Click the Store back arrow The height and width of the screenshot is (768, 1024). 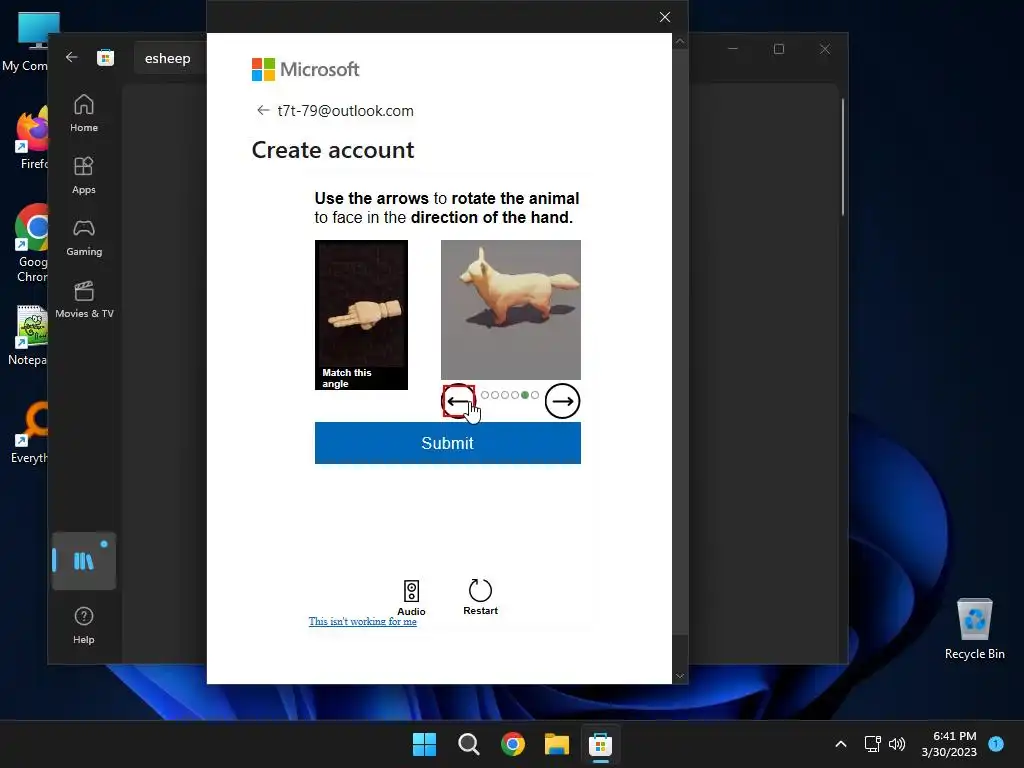pos(72,57)
